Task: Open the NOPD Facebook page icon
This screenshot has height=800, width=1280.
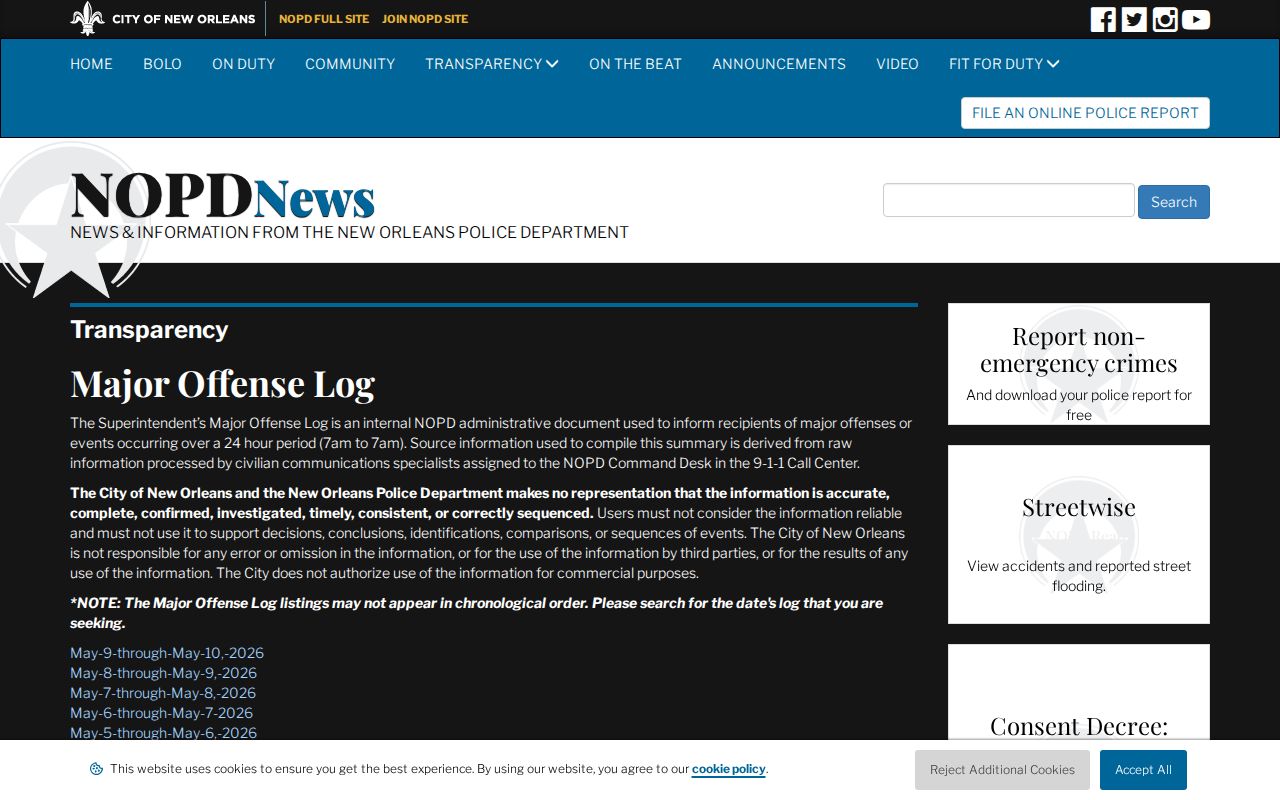Action: click(x=1103, y=19)
